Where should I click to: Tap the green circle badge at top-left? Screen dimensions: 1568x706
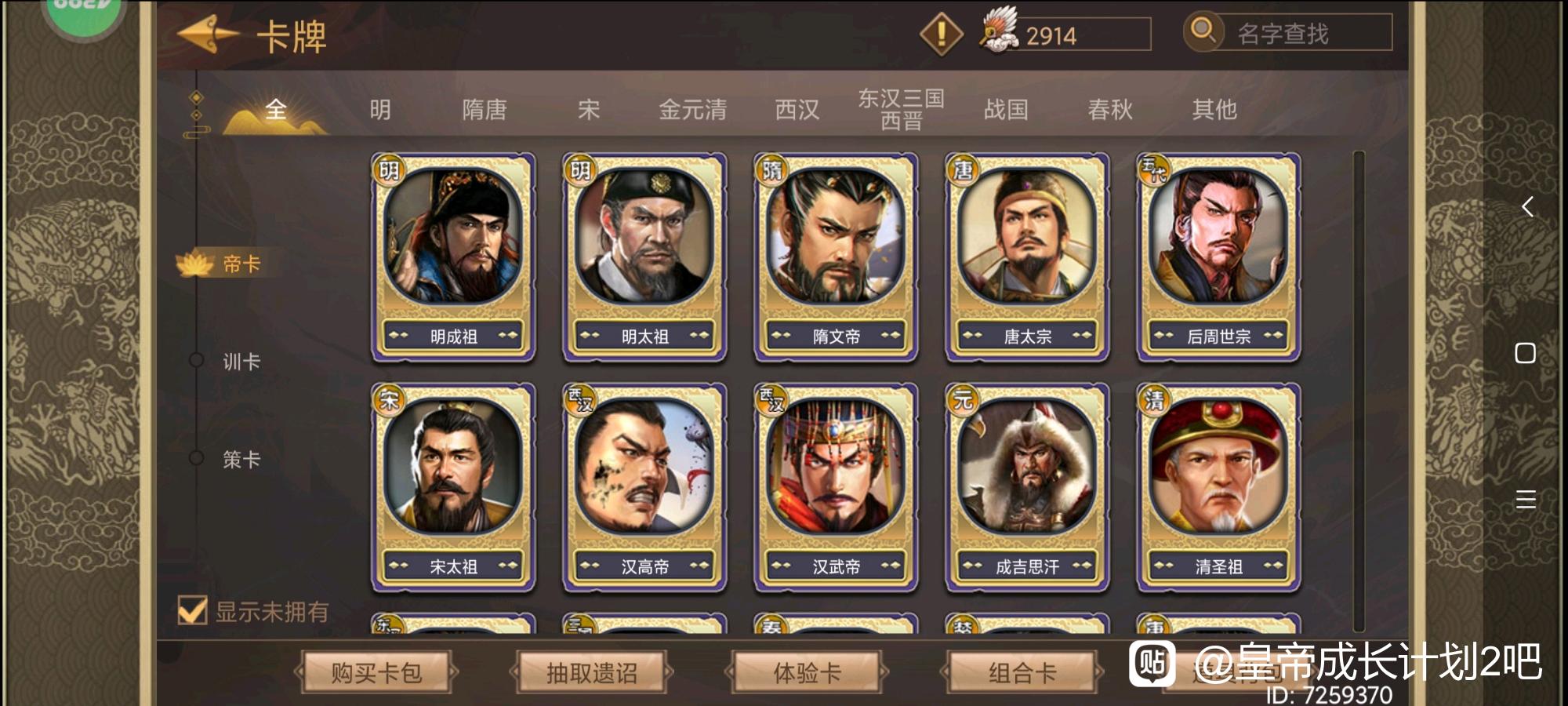[x=82, y=14]
